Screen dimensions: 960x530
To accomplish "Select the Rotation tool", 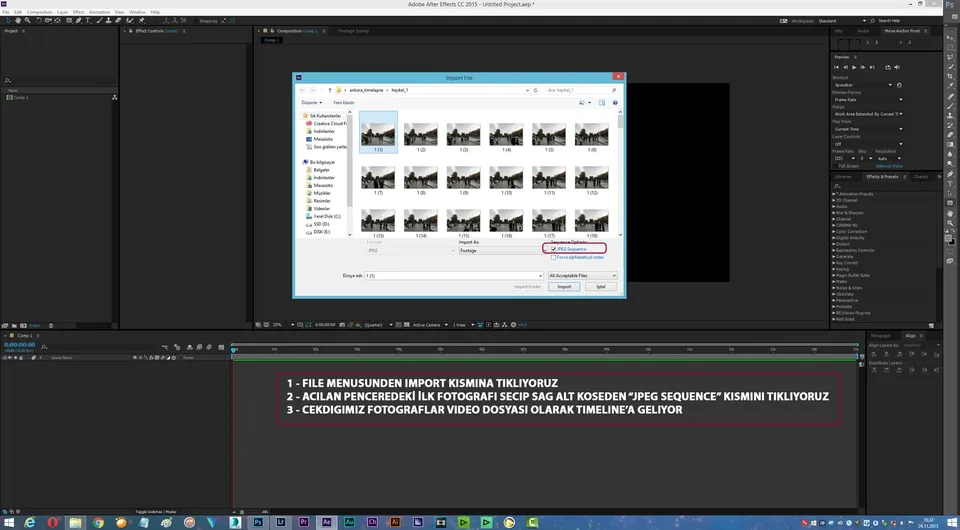I will pos(39,20).
